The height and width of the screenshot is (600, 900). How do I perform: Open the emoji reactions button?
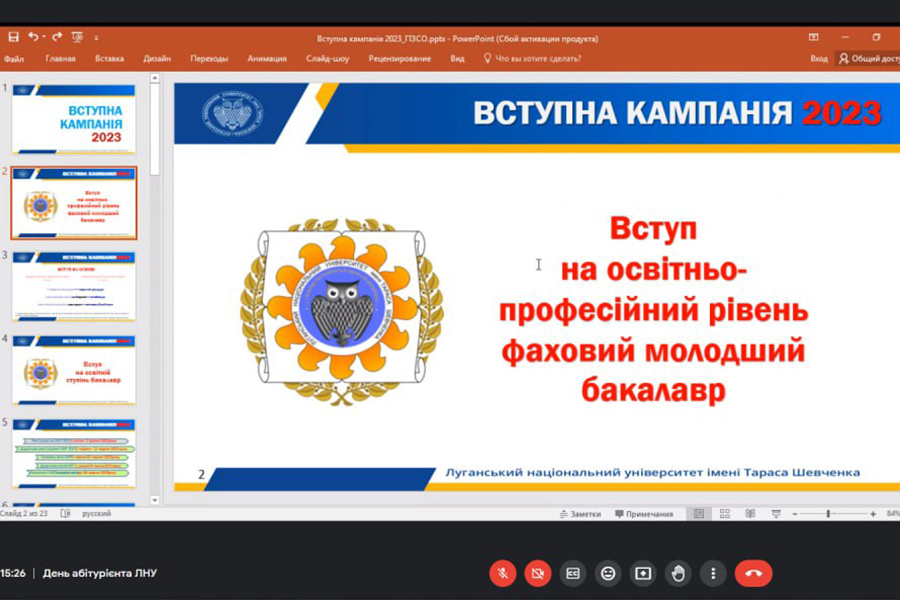608,573
